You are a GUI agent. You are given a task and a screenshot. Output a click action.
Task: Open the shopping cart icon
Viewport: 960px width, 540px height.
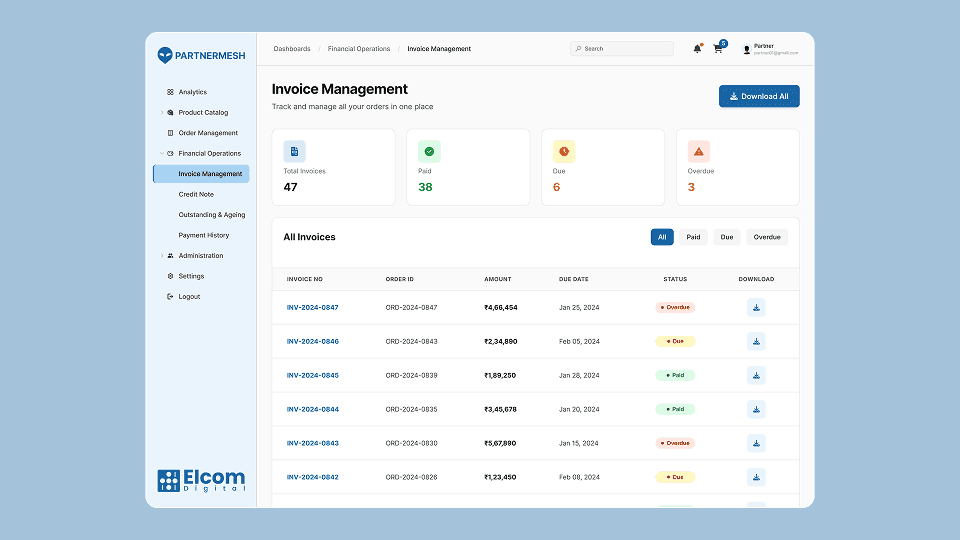(x=718, y=49)
